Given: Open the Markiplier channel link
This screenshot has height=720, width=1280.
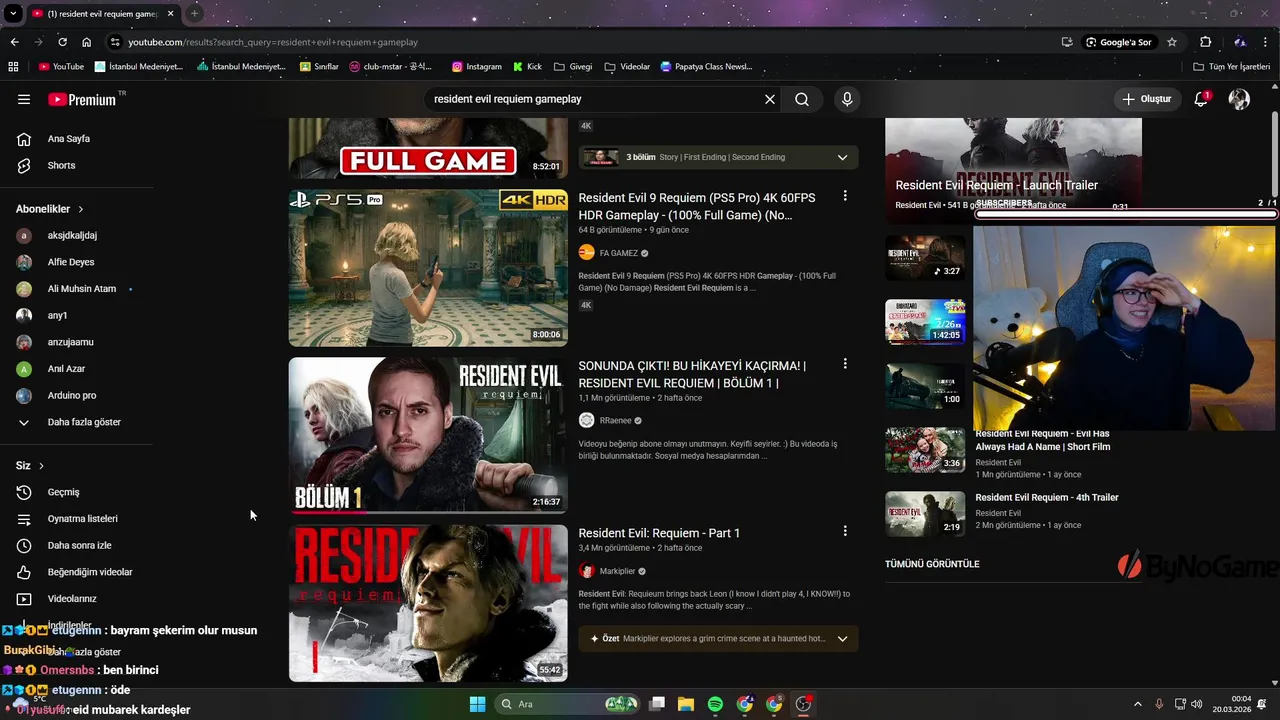Looking at the screenshot, I should tap(617, 571).
